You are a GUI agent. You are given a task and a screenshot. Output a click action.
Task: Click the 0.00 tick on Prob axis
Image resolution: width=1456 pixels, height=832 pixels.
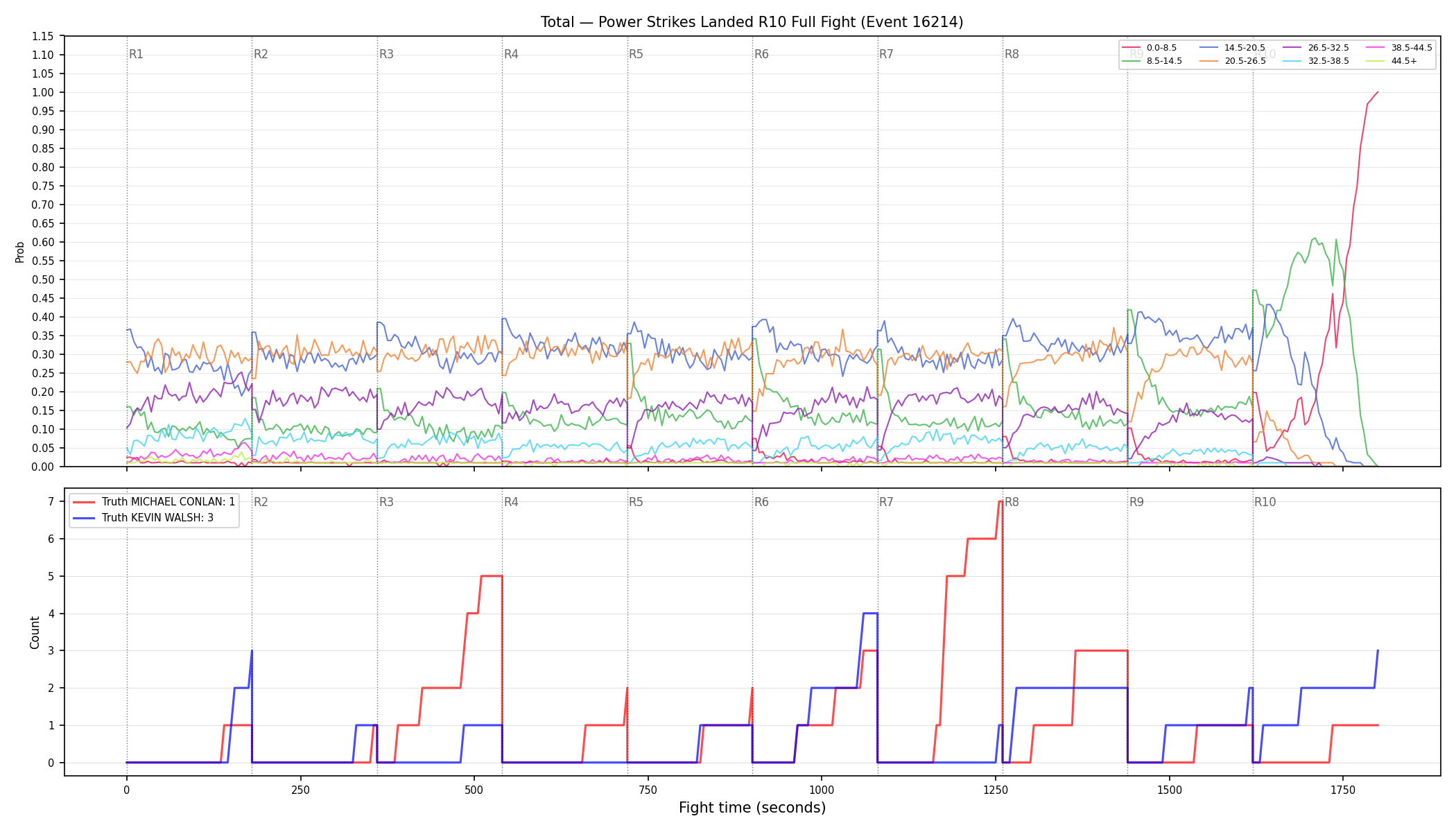[42, 467]
